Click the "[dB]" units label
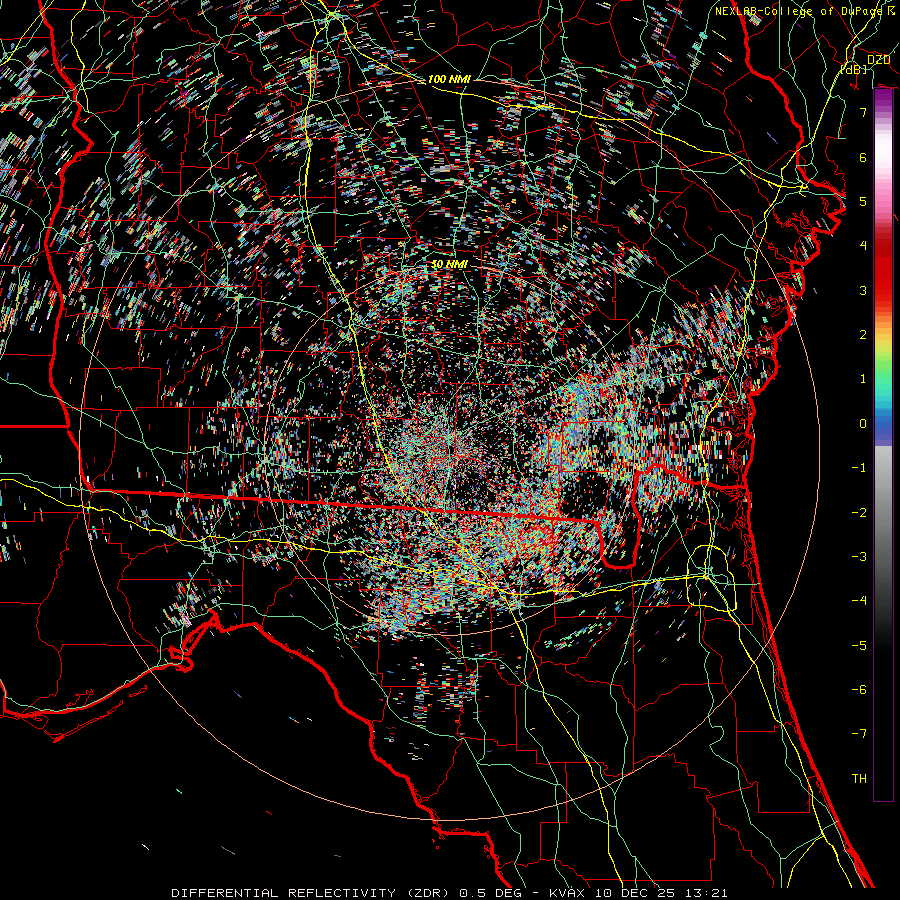900x900 pixels. tap(854, 69)
